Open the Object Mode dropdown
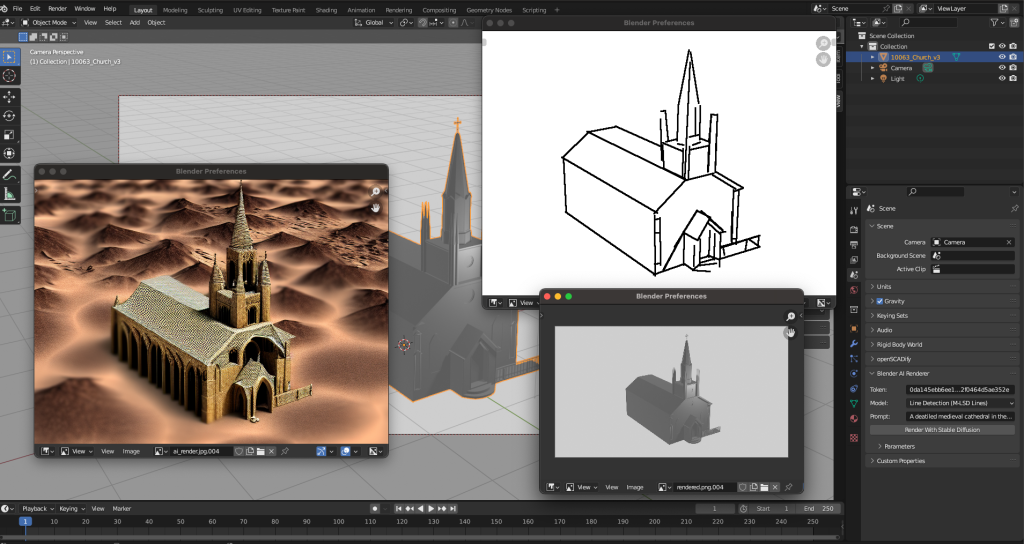The width and height of the screenshot is (1024, 544). 48,22
